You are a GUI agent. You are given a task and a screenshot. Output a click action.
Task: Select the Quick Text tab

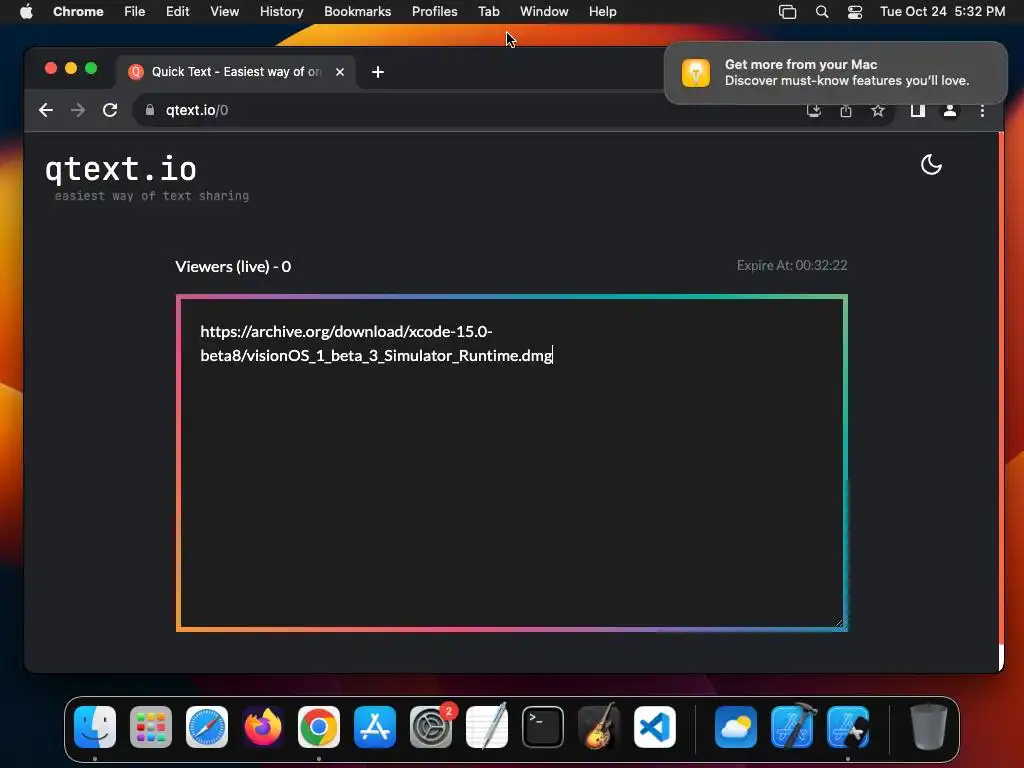click(x=236, y=72)
